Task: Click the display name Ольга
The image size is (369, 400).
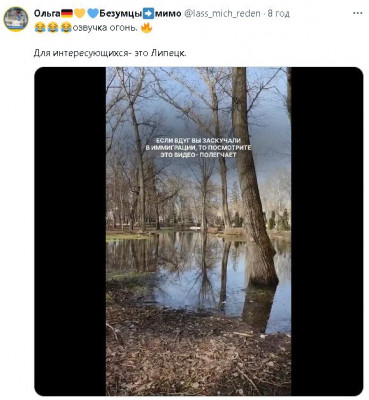Action: tap(47, 13)
